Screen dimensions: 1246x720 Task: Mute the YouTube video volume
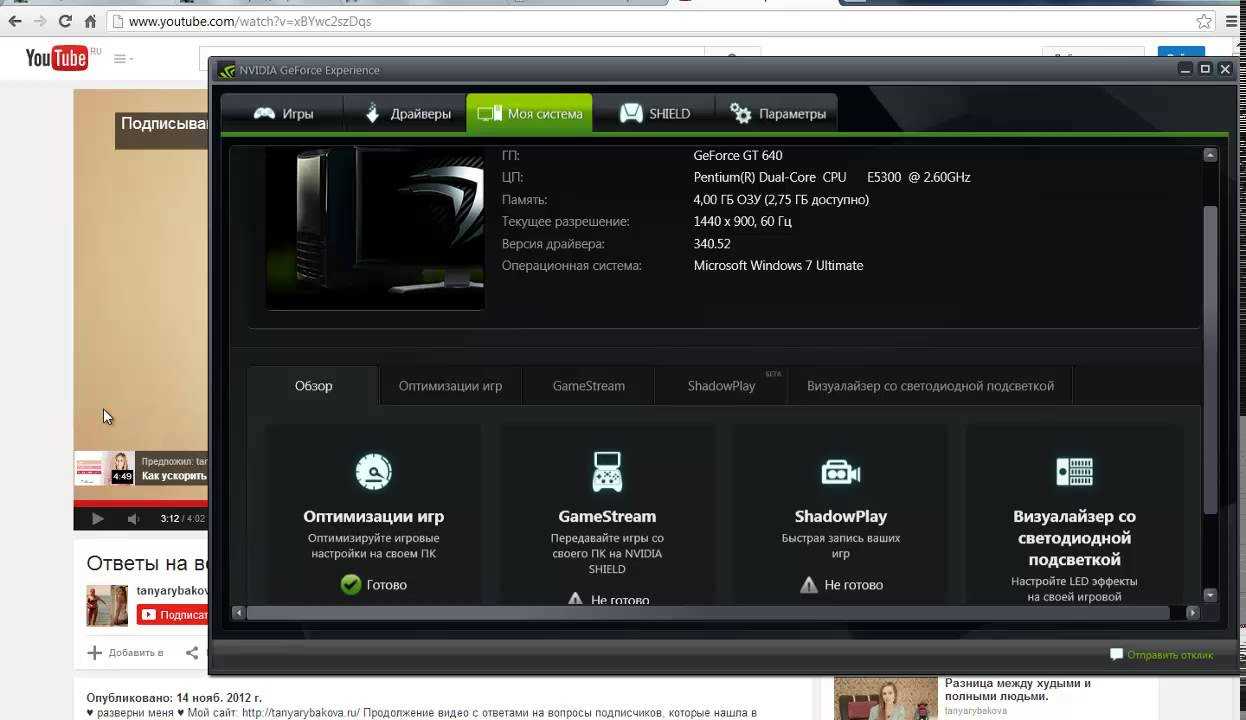(x=133, y=518)
